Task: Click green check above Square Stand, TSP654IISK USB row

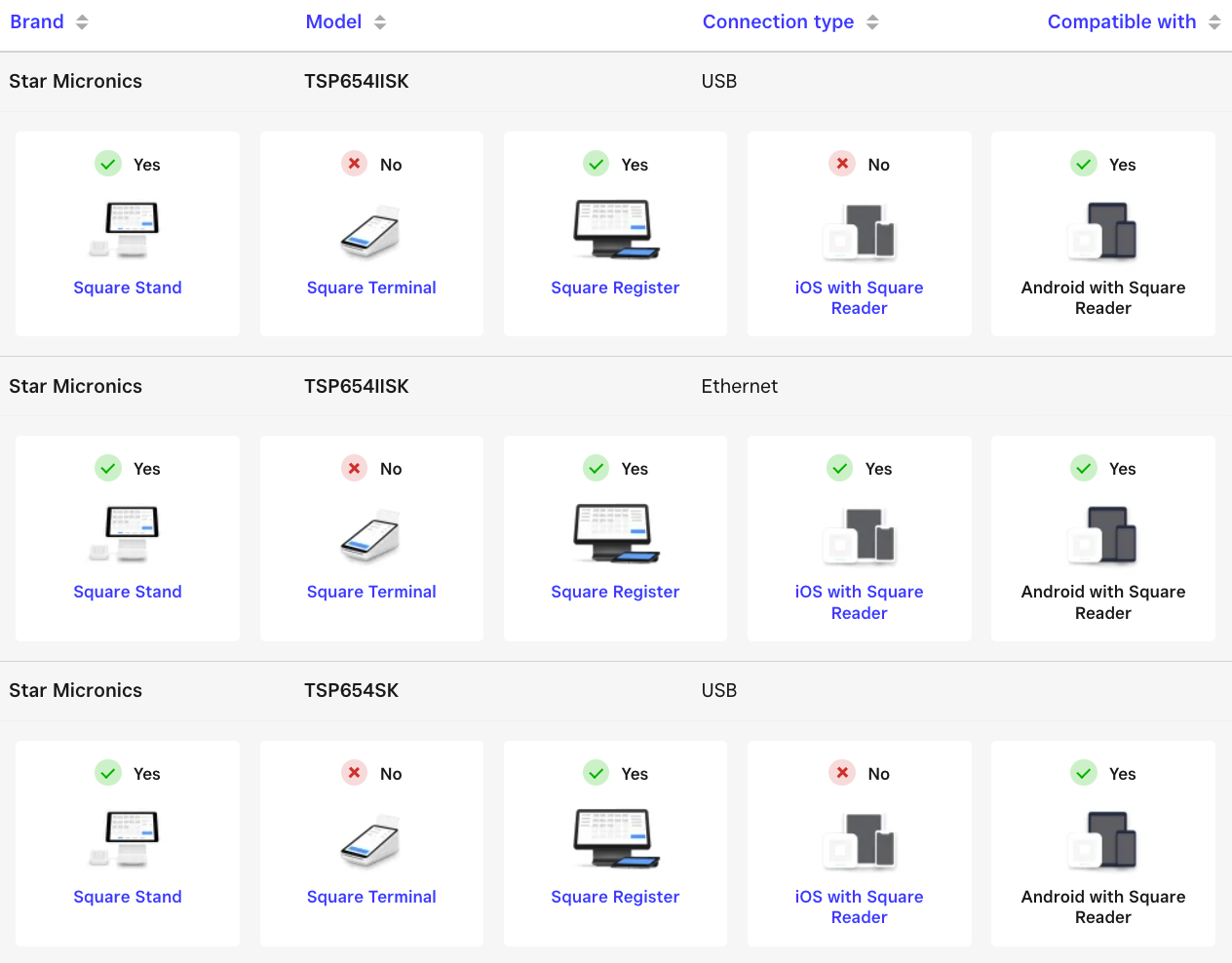Action: click(108, 164)
